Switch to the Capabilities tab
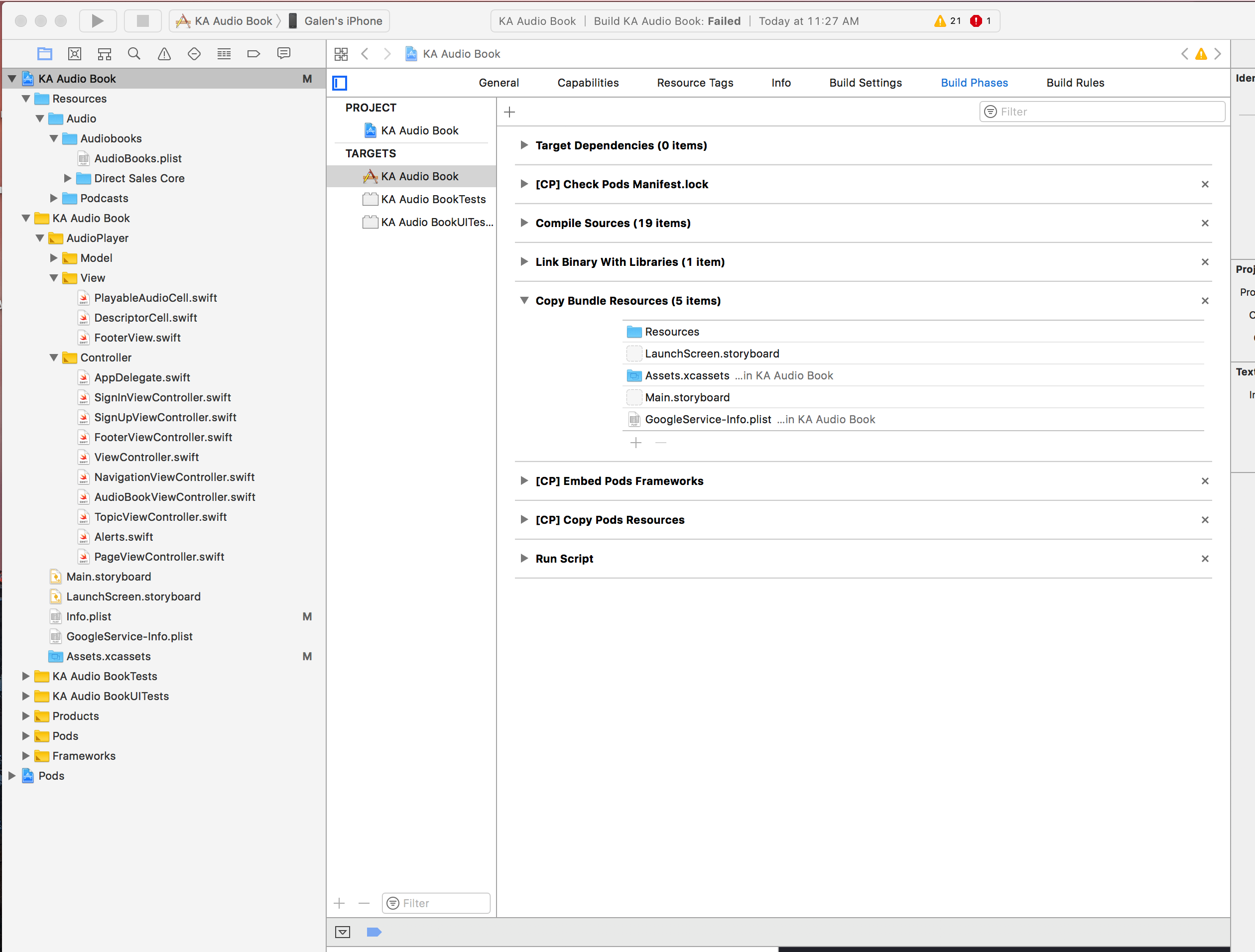The height and width of the screenshot is (952, 1255). (588, 83)
